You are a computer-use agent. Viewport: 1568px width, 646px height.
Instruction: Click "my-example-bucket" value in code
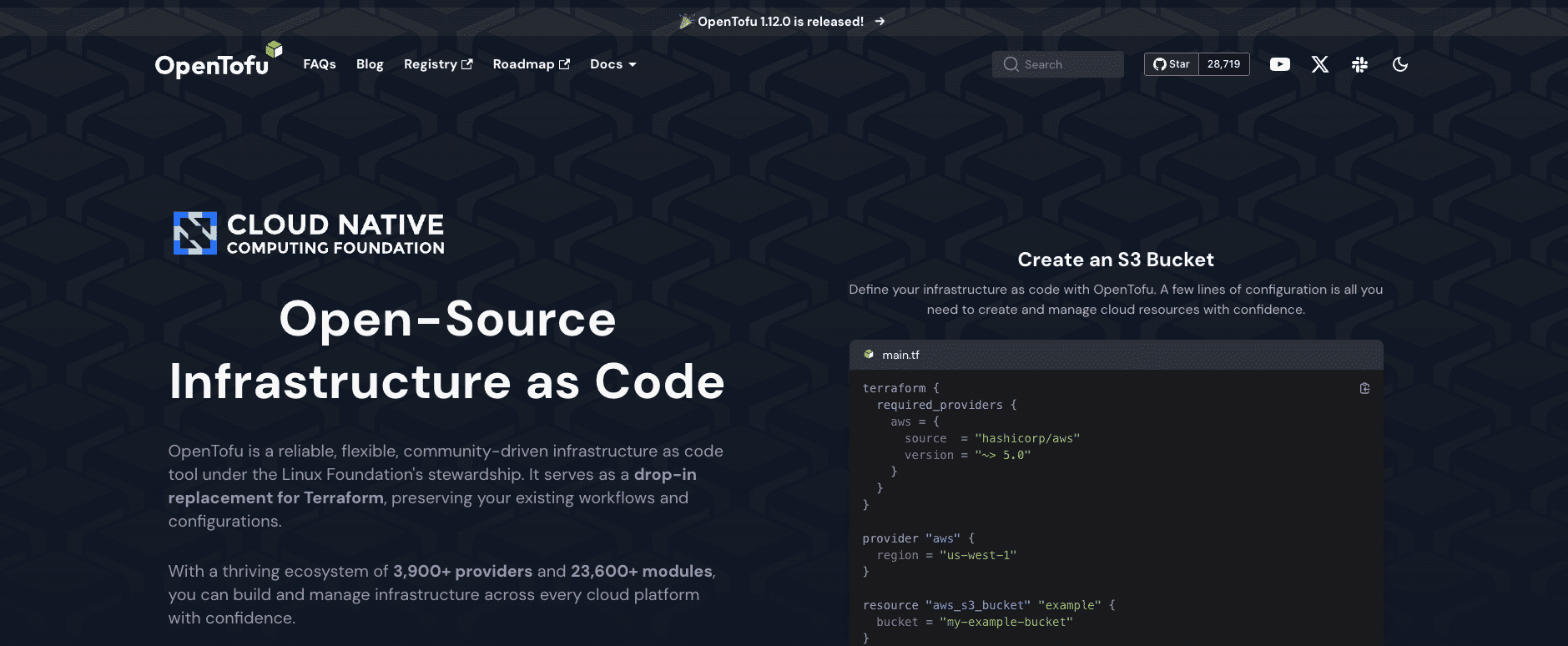1006,622
